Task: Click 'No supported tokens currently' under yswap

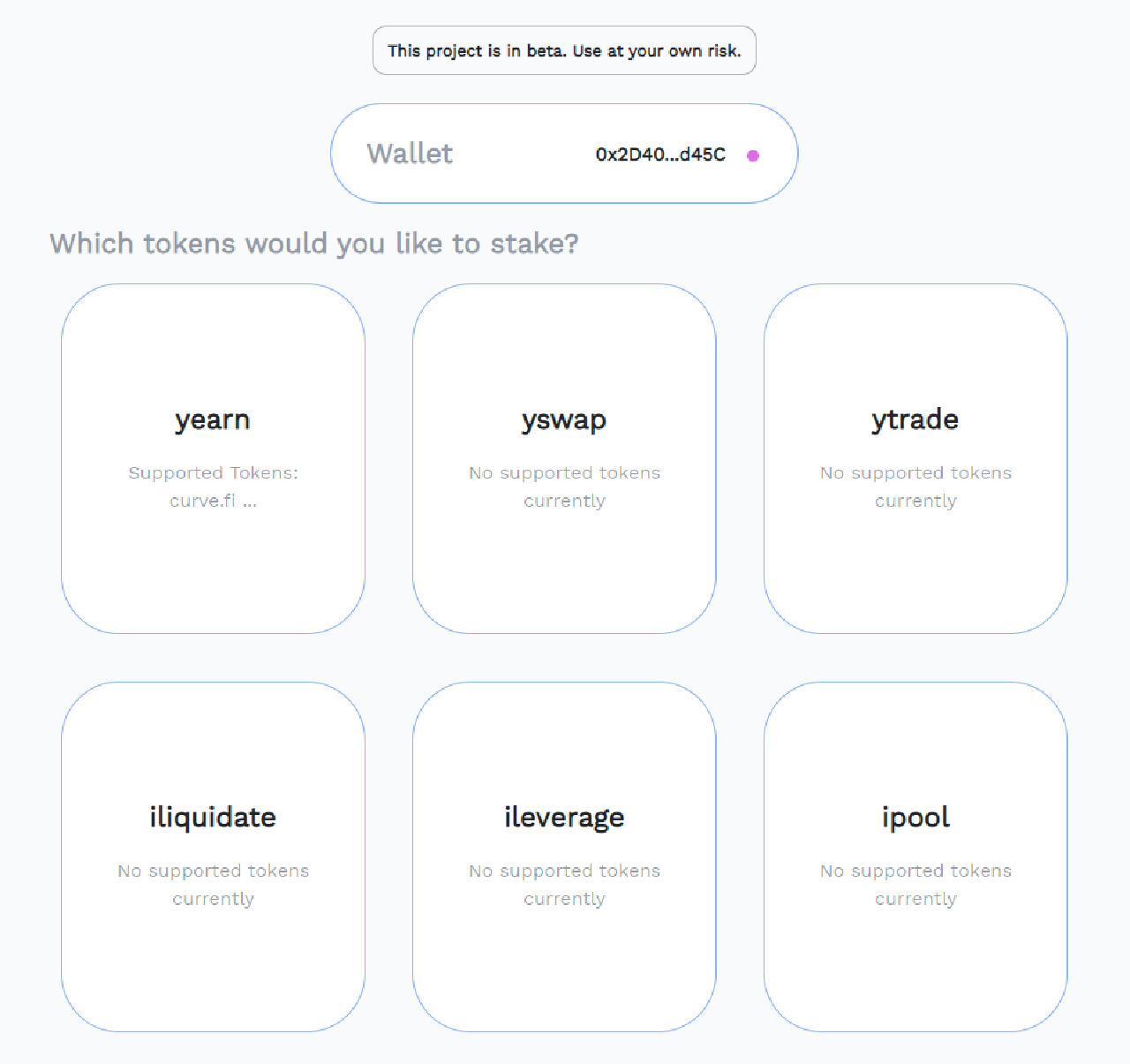Action: pos(564,487)
